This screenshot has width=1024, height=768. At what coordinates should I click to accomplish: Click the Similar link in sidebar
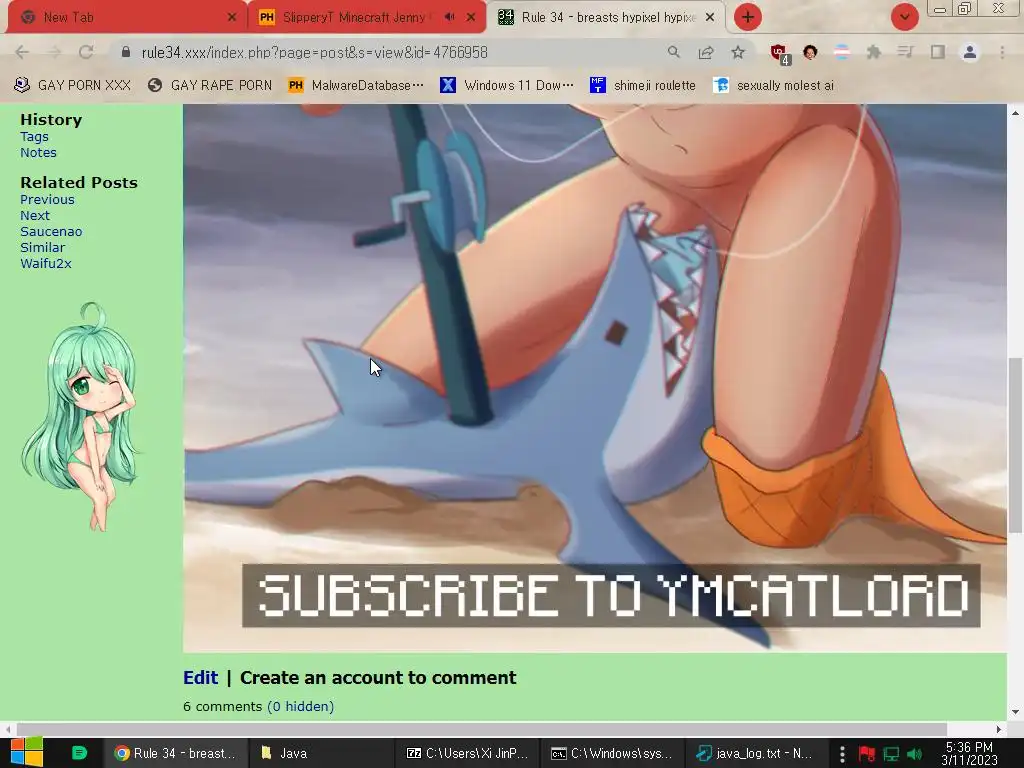(x=42, y=248)
